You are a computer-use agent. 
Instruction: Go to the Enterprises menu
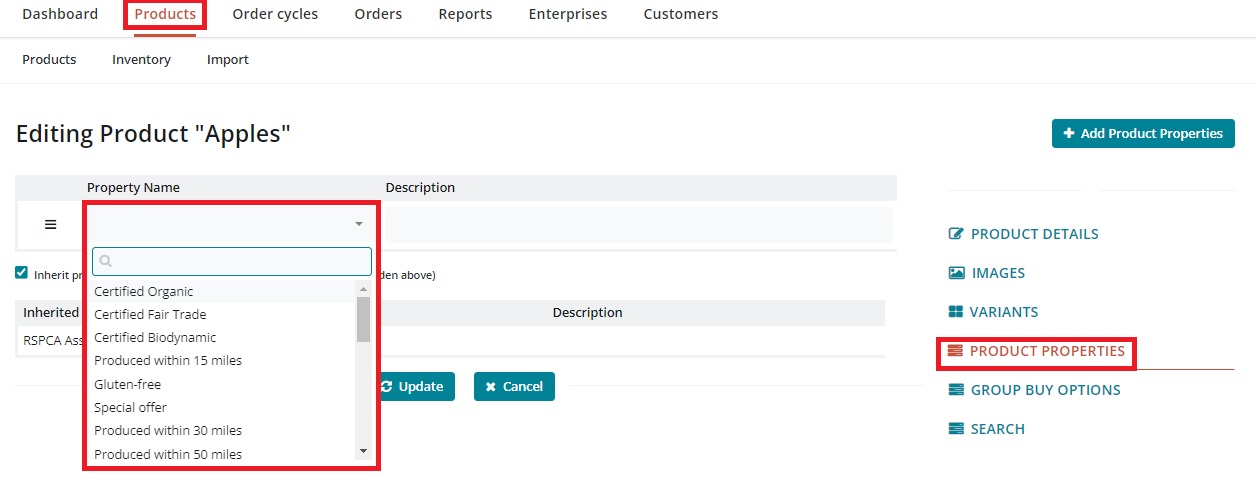[567, 14]
